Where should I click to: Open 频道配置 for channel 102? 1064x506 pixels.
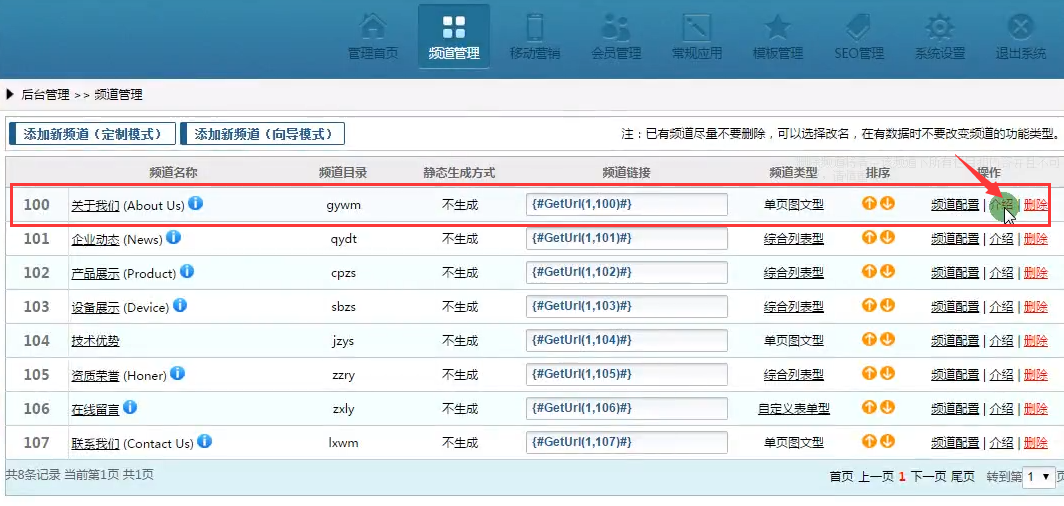click(955, 273)
